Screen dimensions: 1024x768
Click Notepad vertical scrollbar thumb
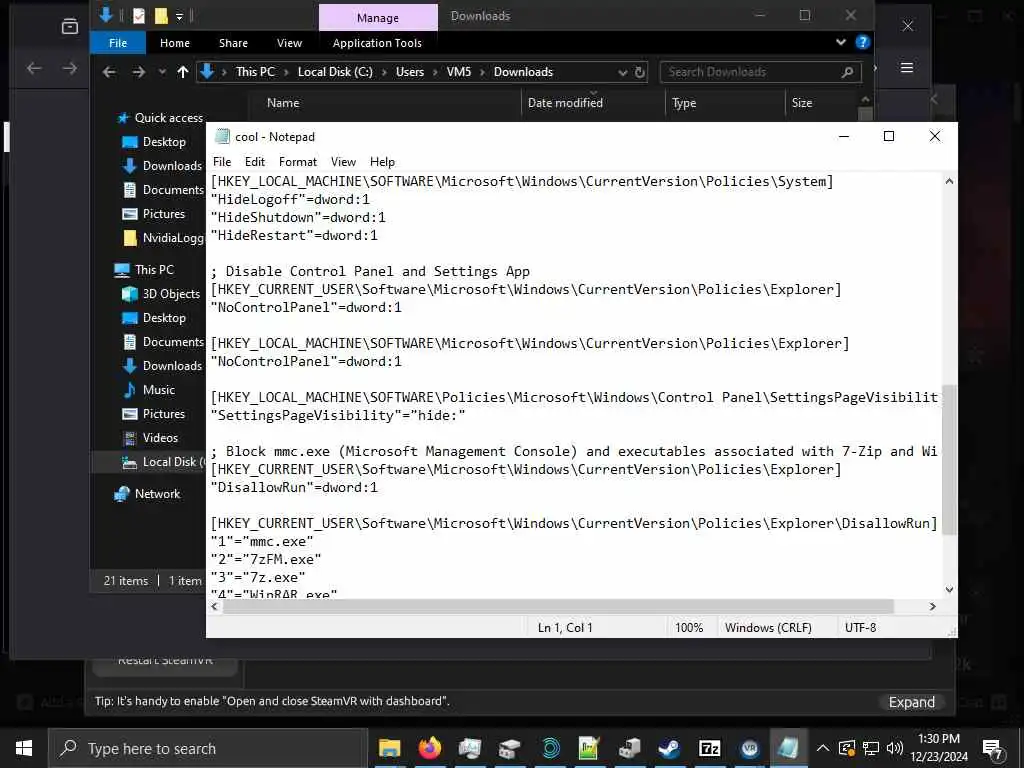click(950, 459)
